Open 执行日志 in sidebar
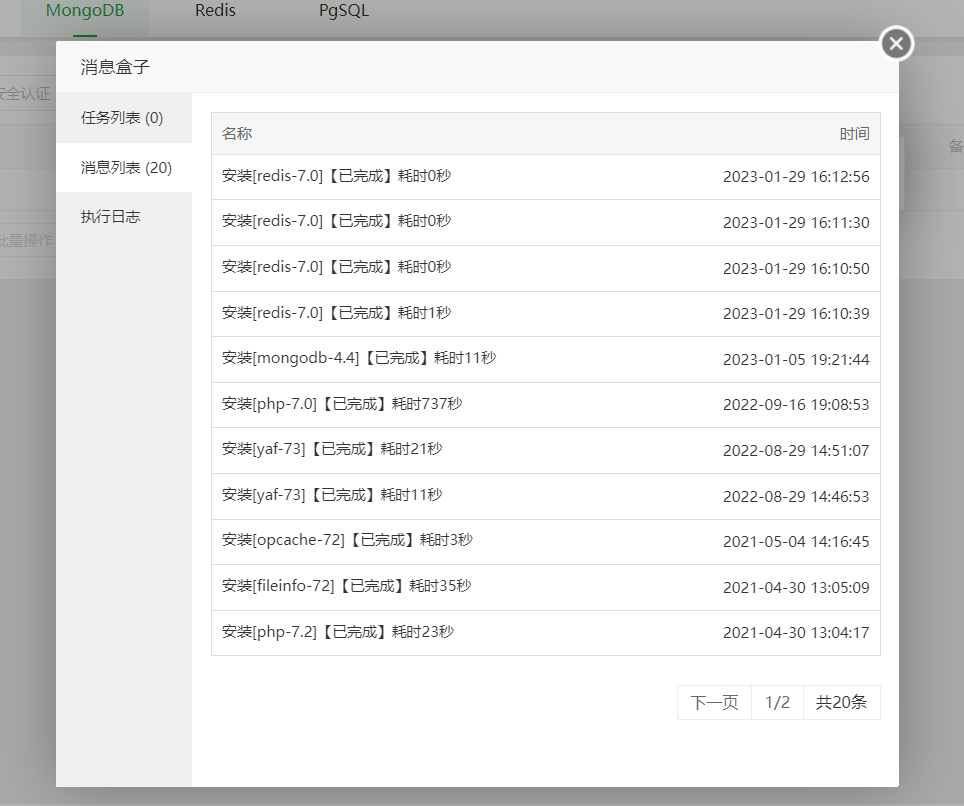 pyautogui.click(x=124, y=216)
